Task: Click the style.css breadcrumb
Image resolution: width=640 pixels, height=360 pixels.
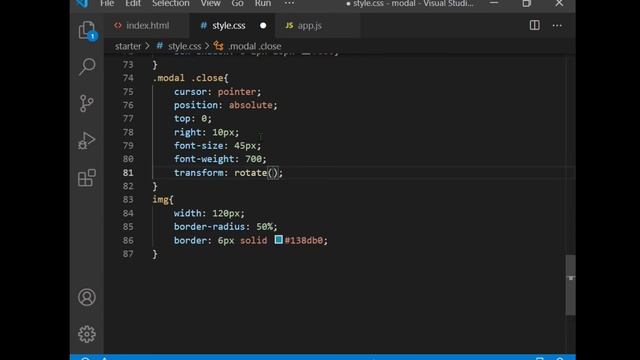Action: click(x=184, y=46)
